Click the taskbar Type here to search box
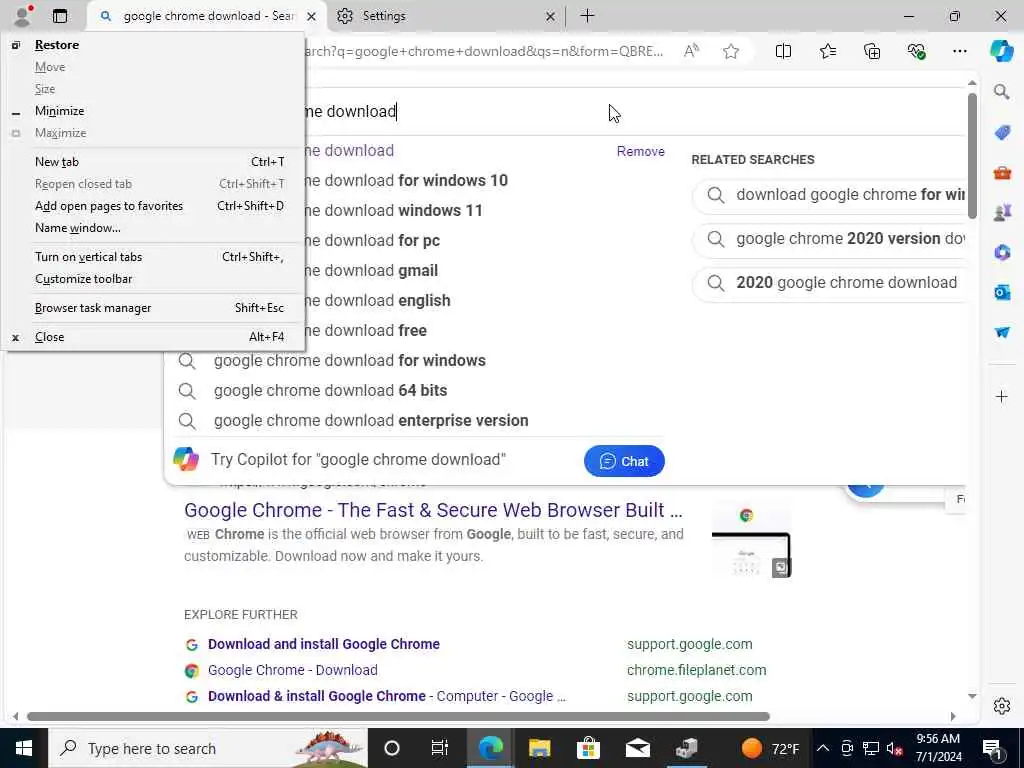The height and width of the screenshot is (768, 1024). [208, 748]
